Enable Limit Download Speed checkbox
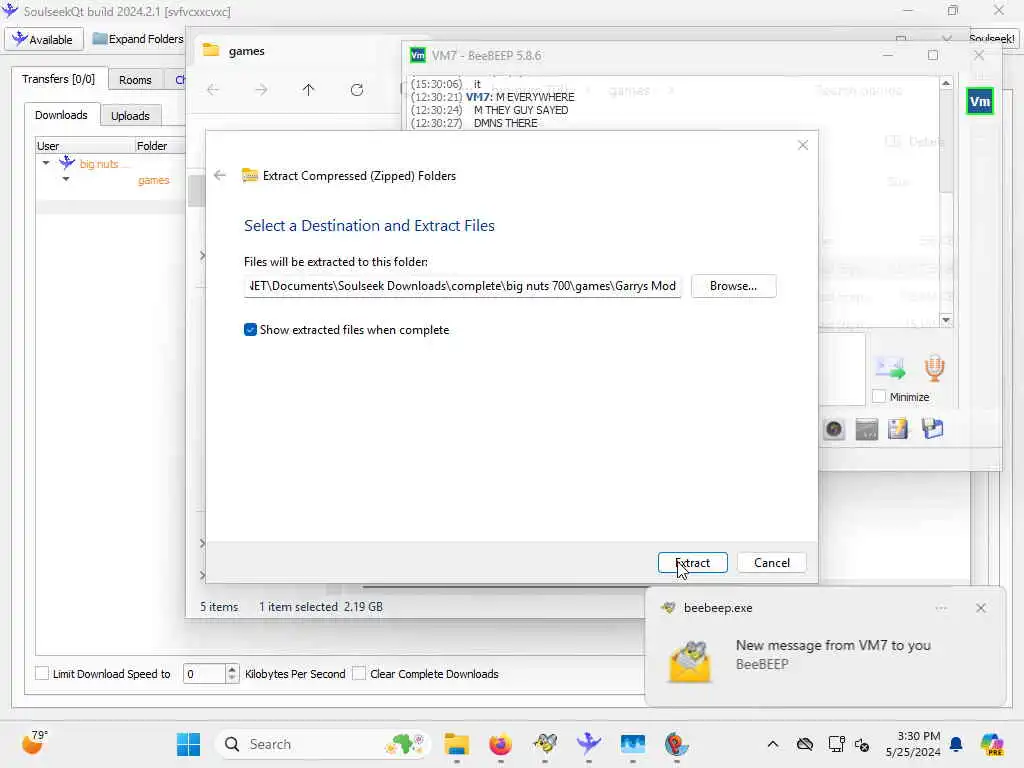The image size is (1024, 768). (x=42, y=673)
